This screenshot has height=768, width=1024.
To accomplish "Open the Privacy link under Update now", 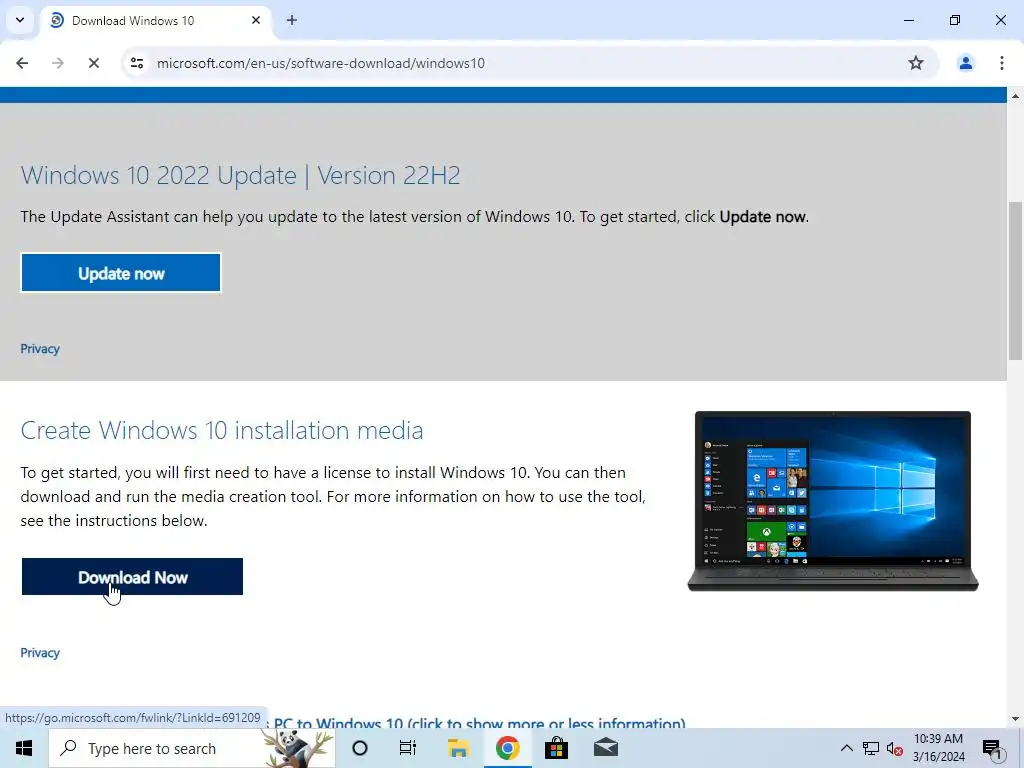I will (40, 349).
